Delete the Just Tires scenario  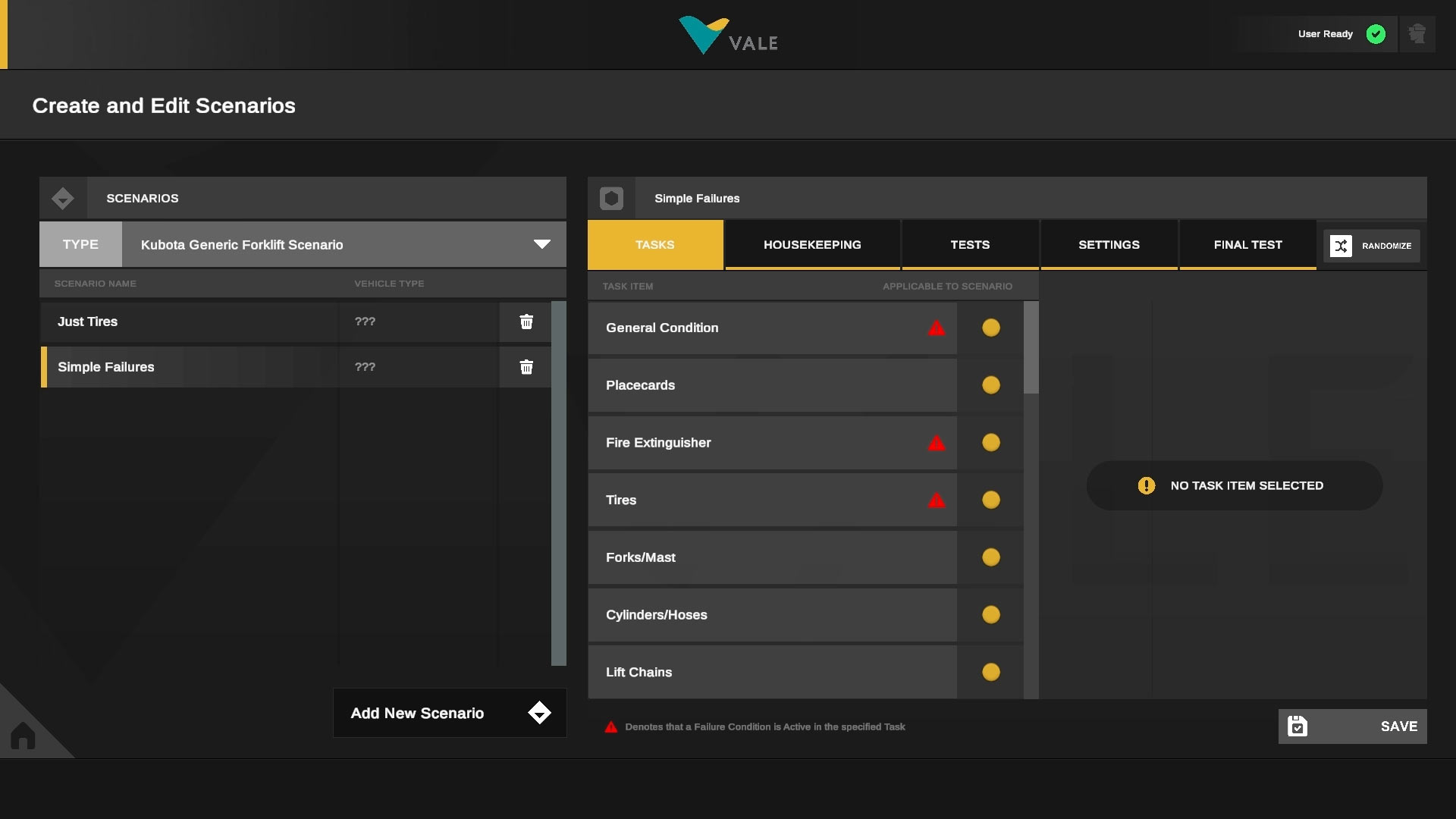526,322
